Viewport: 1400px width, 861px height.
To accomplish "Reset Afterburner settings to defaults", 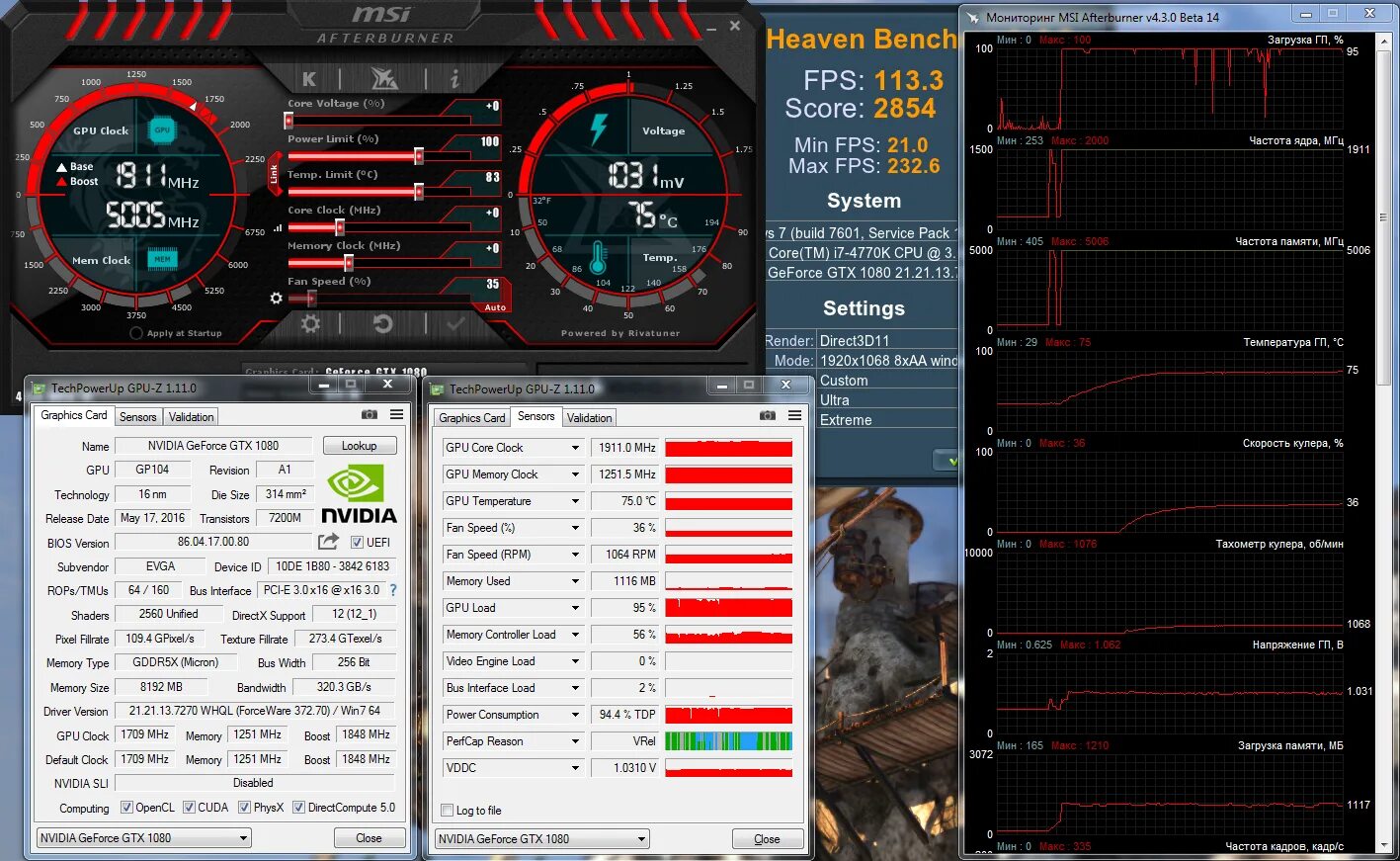I will coord(382,324).
